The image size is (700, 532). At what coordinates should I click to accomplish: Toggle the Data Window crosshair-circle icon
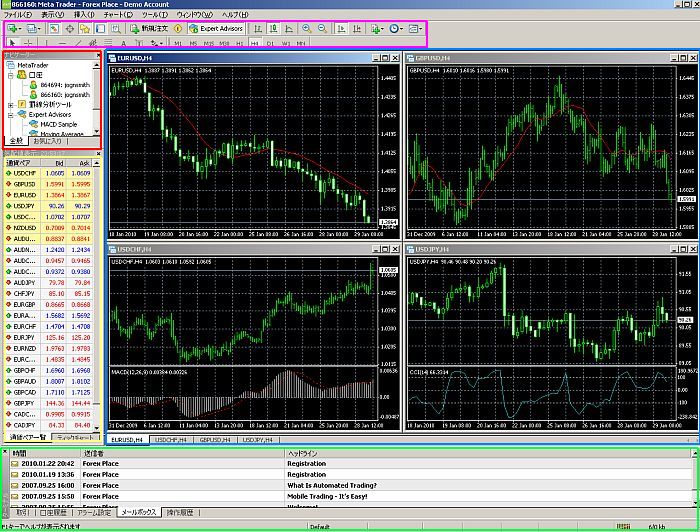[x=70, y=29]
